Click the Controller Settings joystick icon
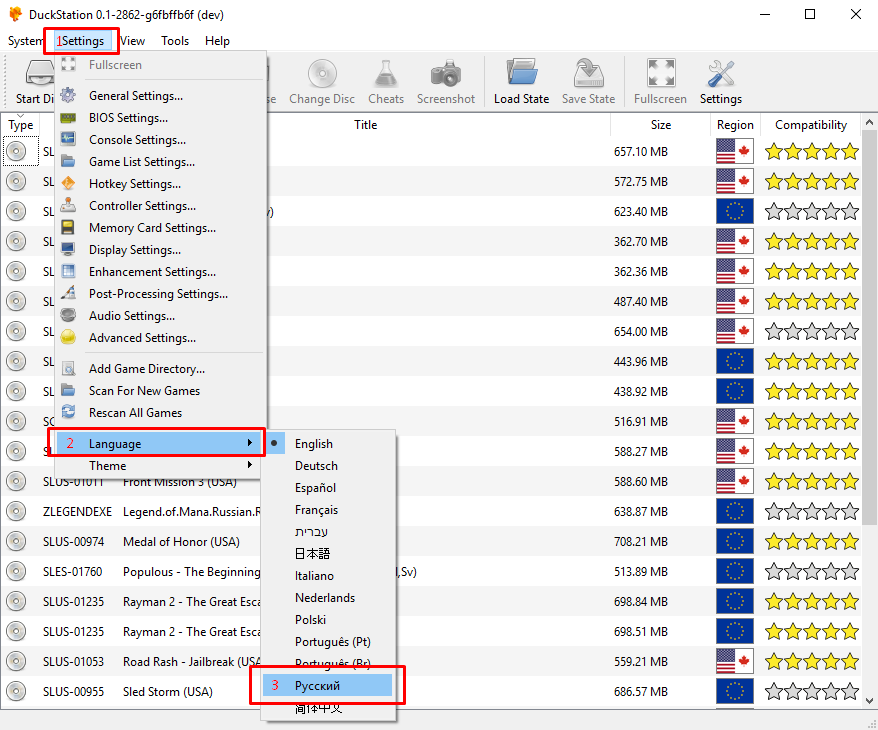The width and height of the screenshot is (878, 730). click(68, 205)
